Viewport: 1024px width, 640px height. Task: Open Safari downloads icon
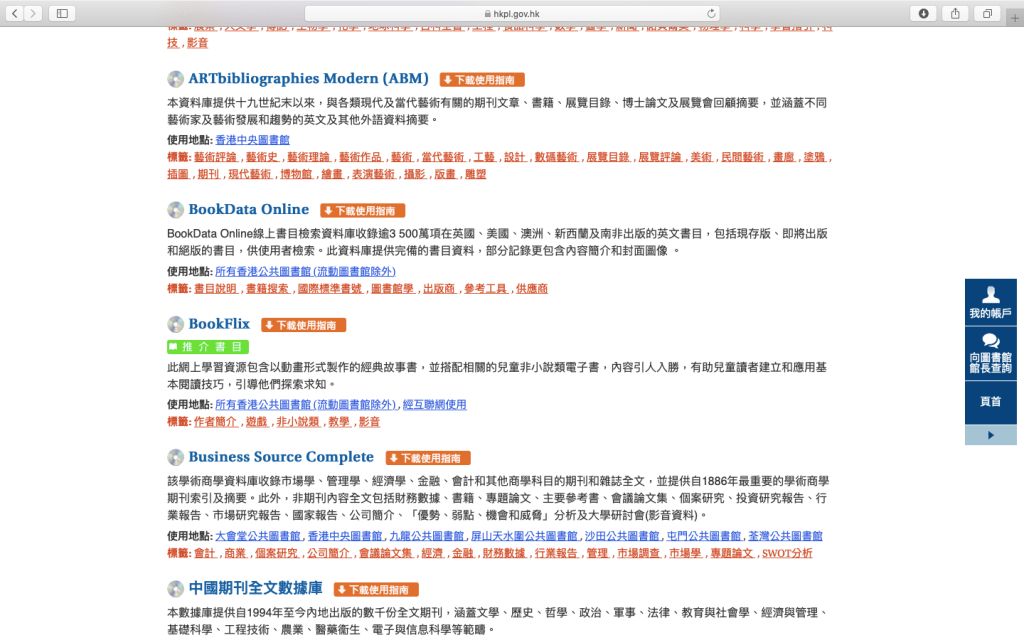click(x=922, y=13)
